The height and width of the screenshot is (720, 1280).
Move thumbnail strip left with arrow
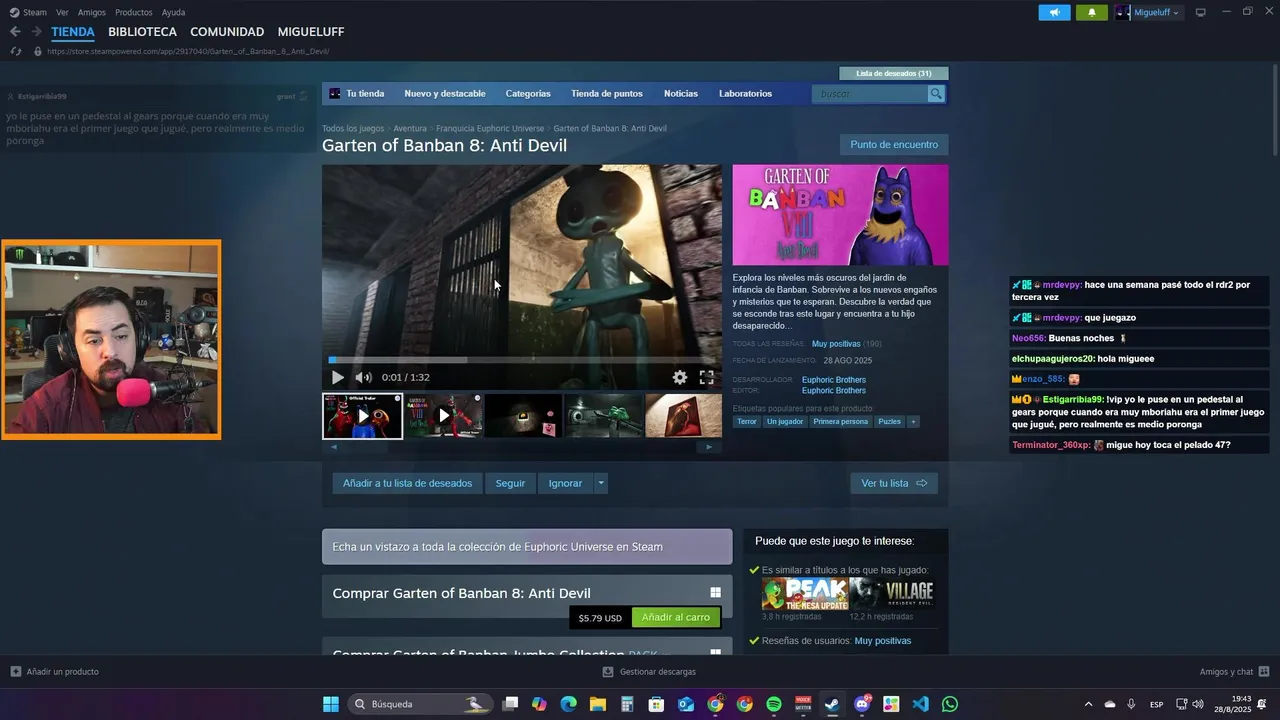coord(333,447)
